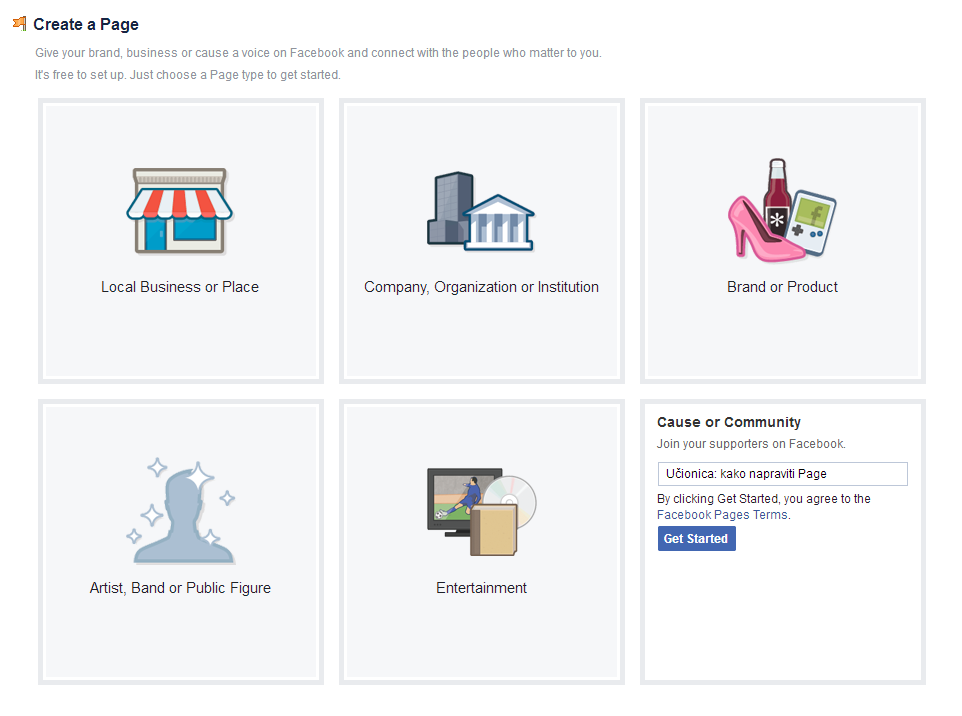Pick Company, Organization or Institution label

click(481, 287)
